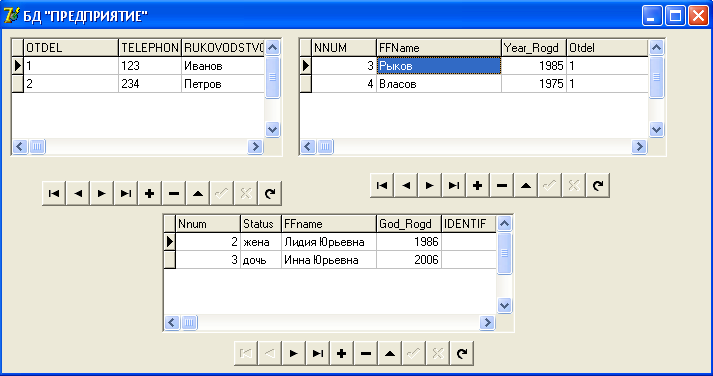Click right arrow of employees grid horizontal scrollbar
The image size is (713, 376).
click(x=639, y=146)
